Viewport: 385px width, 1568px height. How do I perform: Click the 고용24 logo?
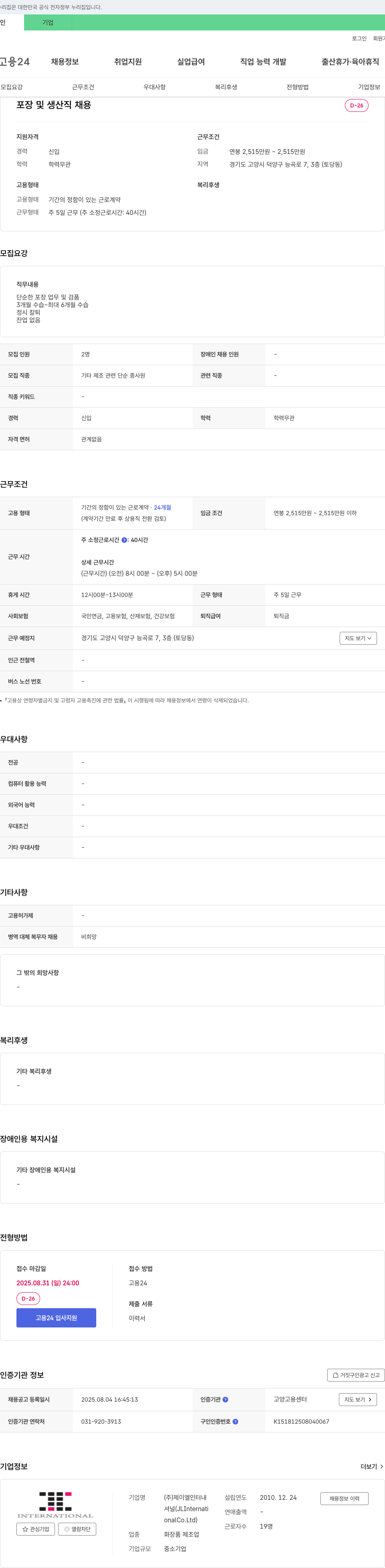click(x=14, y=61)
